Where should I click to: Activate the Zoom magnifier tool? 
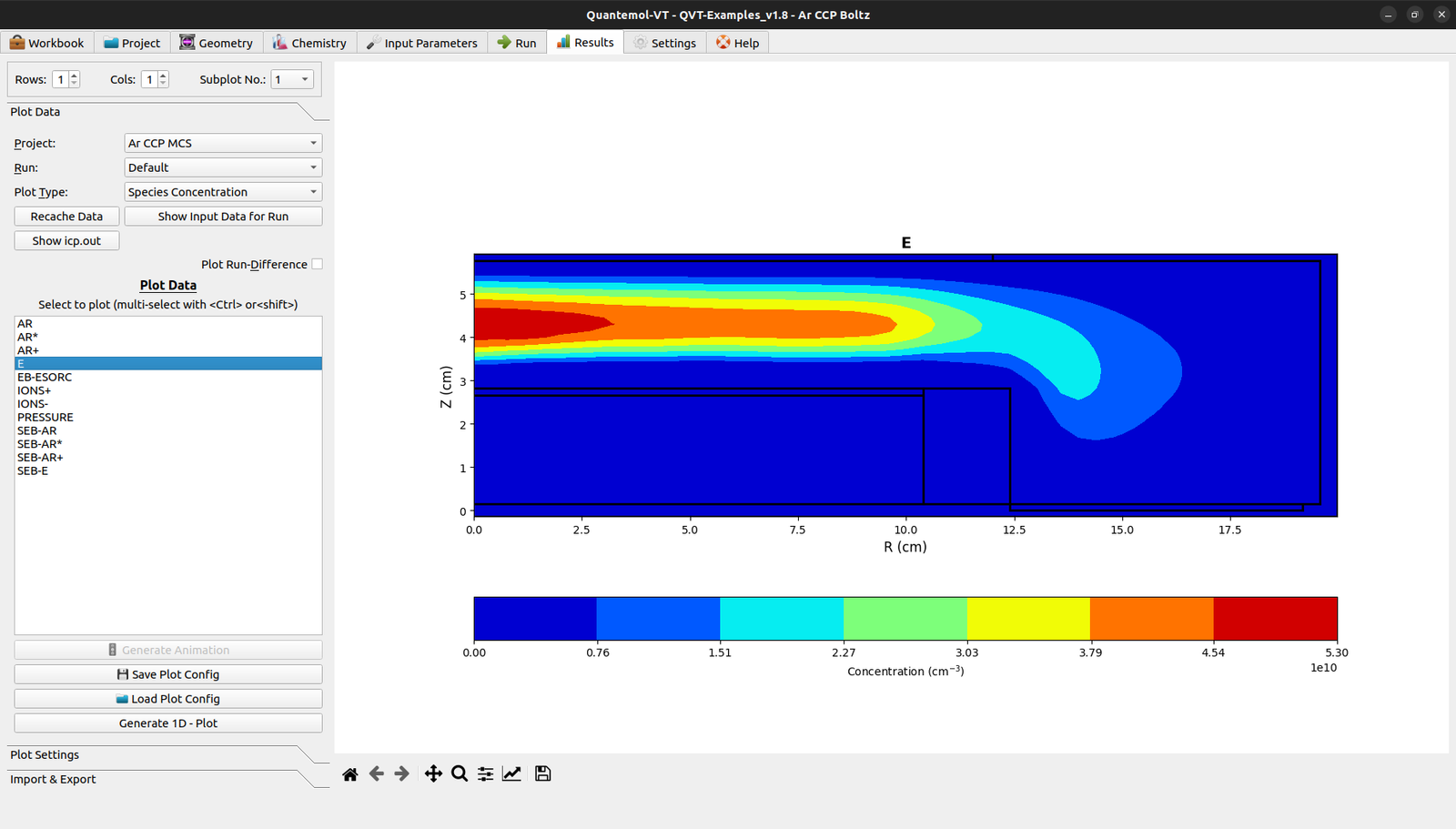click(460, 774)
